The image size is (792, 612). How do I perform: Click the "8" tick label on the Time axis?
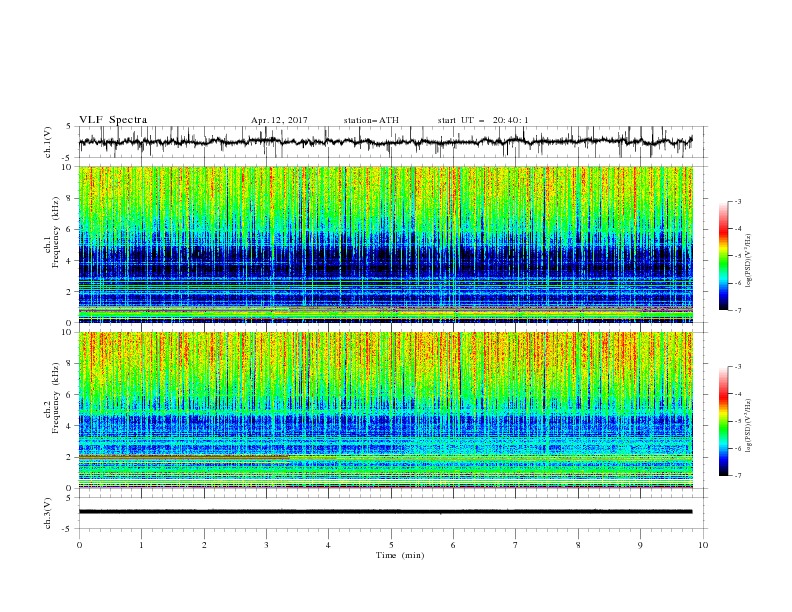click(578, 545)
